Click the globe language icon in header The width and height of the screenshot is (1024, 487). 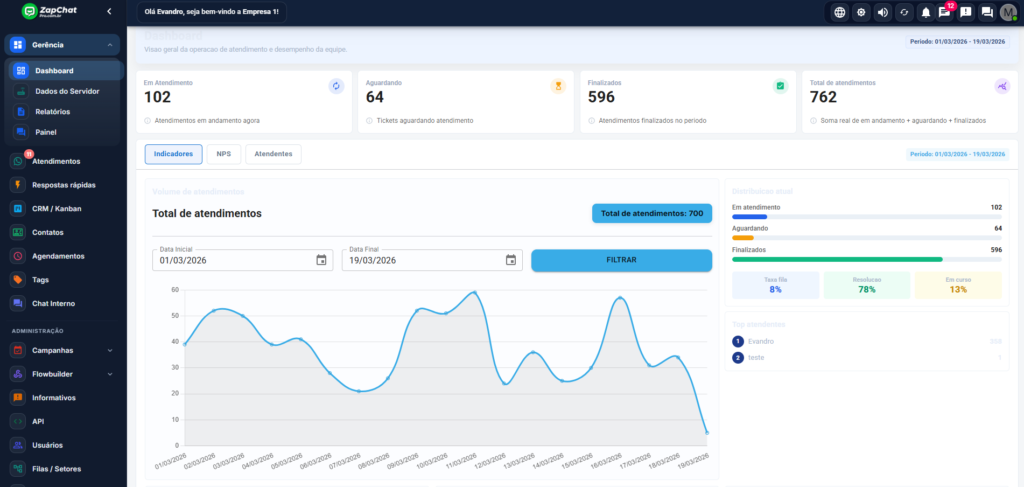tap(839, 12)
